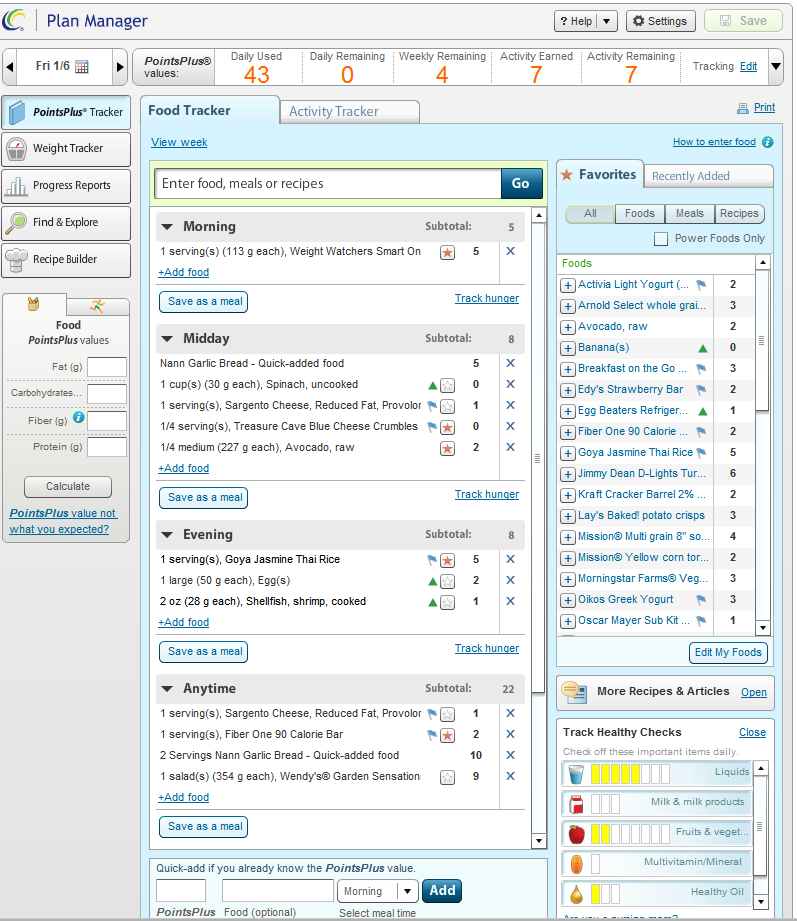Go to the next day arrow
Viewport: 797px width, 921px height.
(x=120, y=66)
